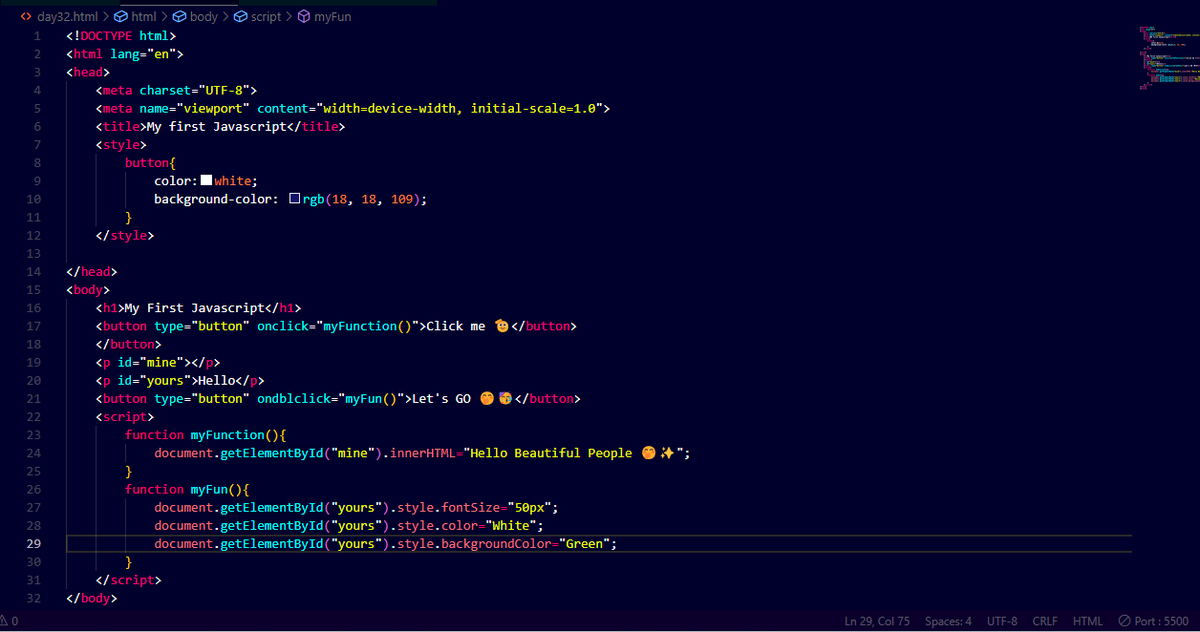Image resolution: width=1200 pixels, height=632 pixels.
Task: Open the rgb(18, 18, 109) color swatch
Action: pos(294,199)
